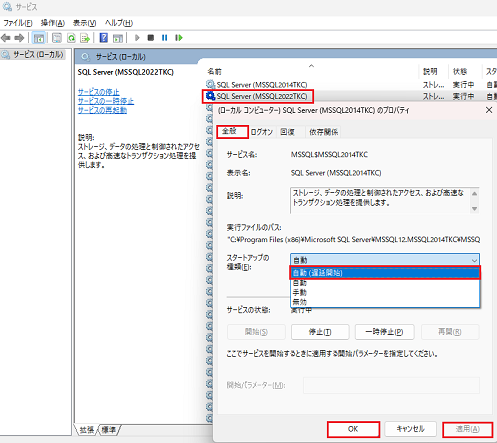
Task: Open the ファイル(F) menu
Action: (18, 23)
